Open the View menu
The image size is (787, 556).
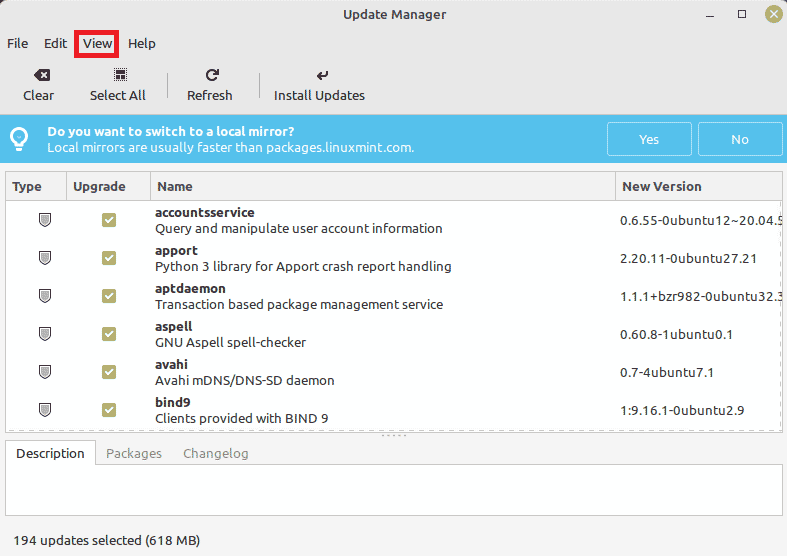97,44
